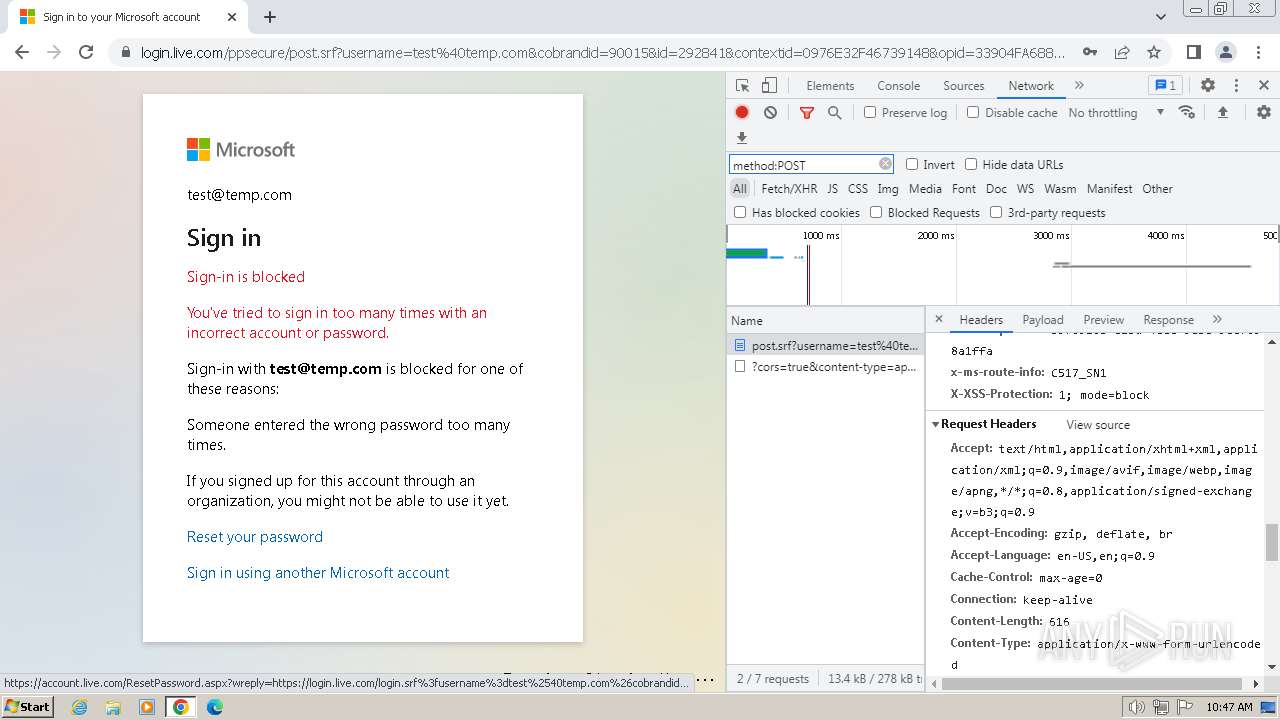Import HAR file upload icon

1222,112
